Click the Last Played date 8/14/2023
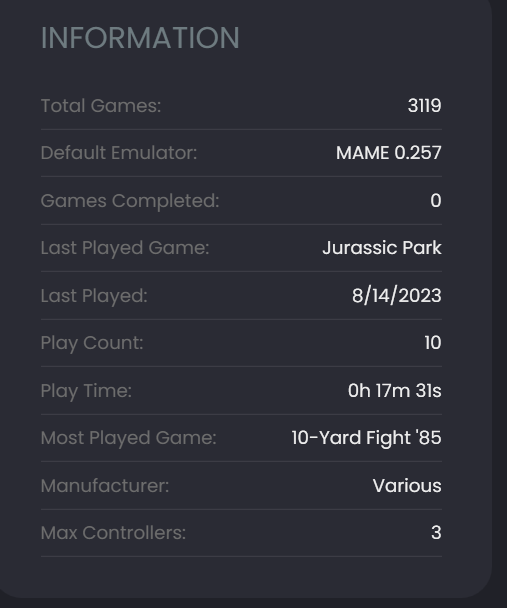This screenshot has height=608, width=507. tap(397, 295)
